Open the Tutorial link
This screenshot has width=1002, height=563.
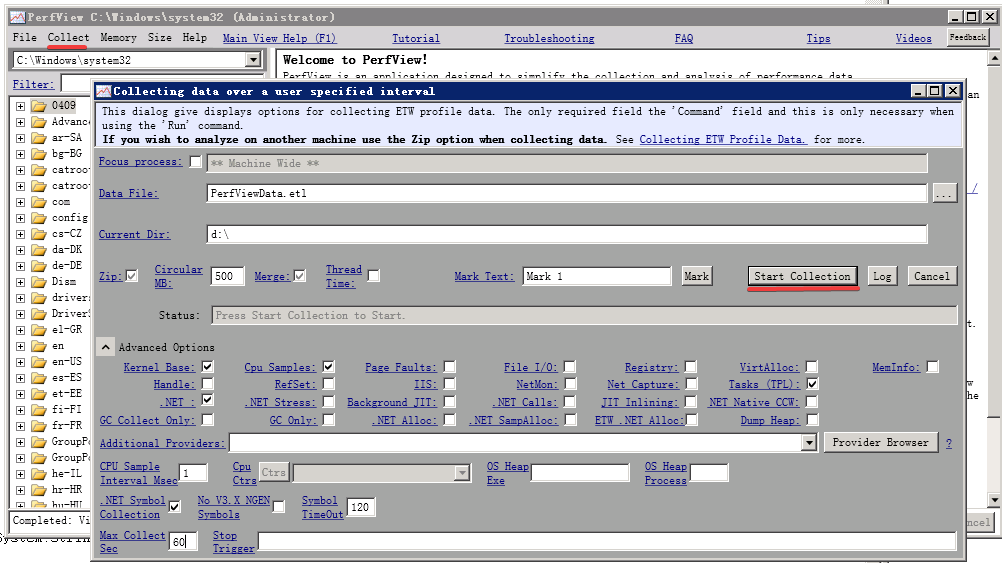416,38
